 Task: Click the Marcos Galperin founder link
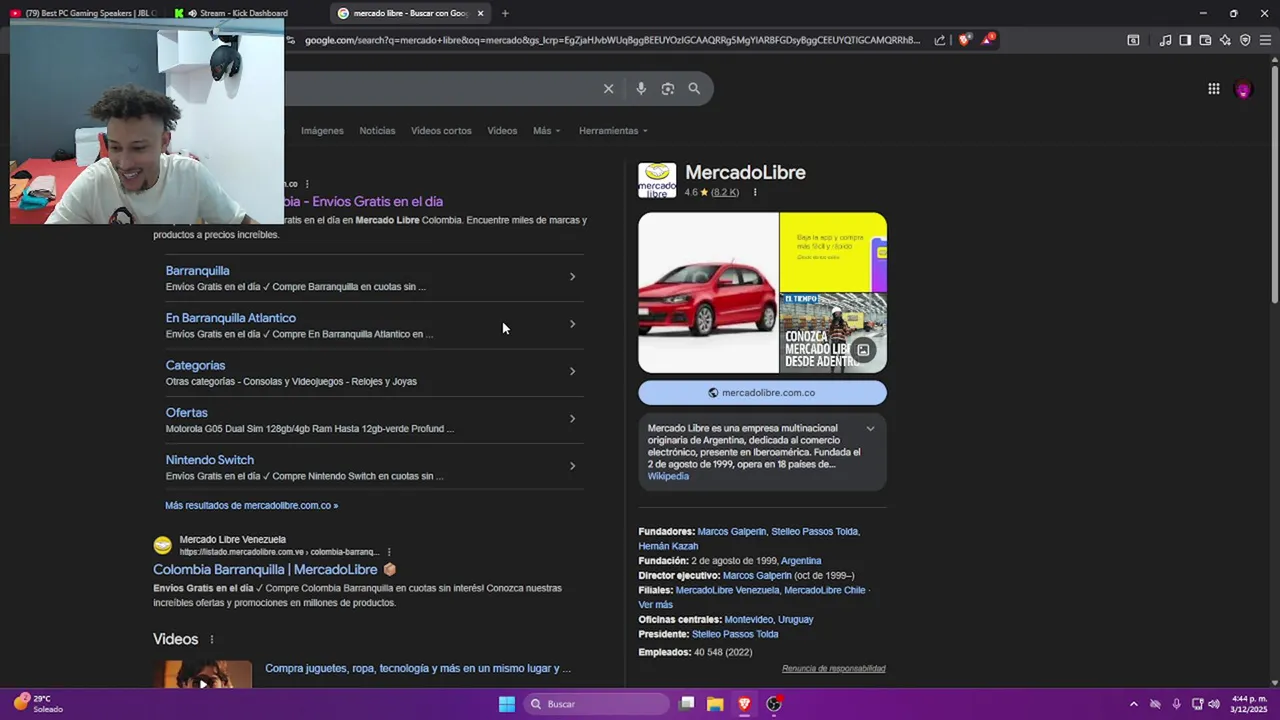coord(730,532)
